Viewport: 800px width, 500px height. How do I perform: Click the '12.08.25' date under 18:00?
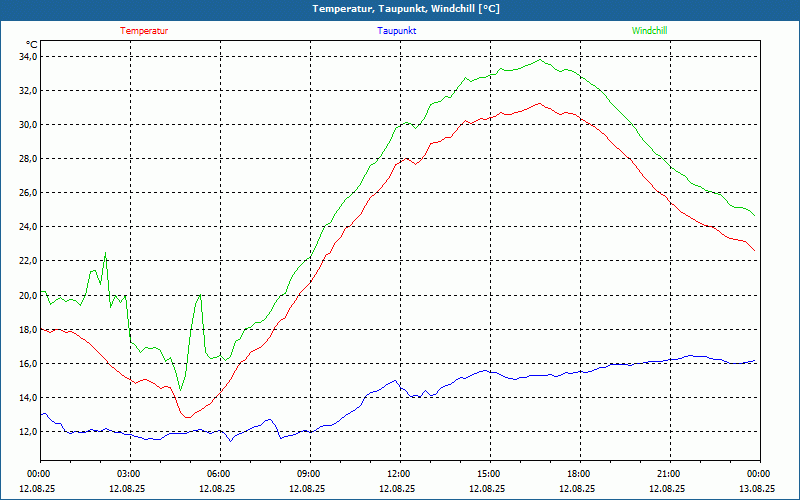[x=577, y=488]
